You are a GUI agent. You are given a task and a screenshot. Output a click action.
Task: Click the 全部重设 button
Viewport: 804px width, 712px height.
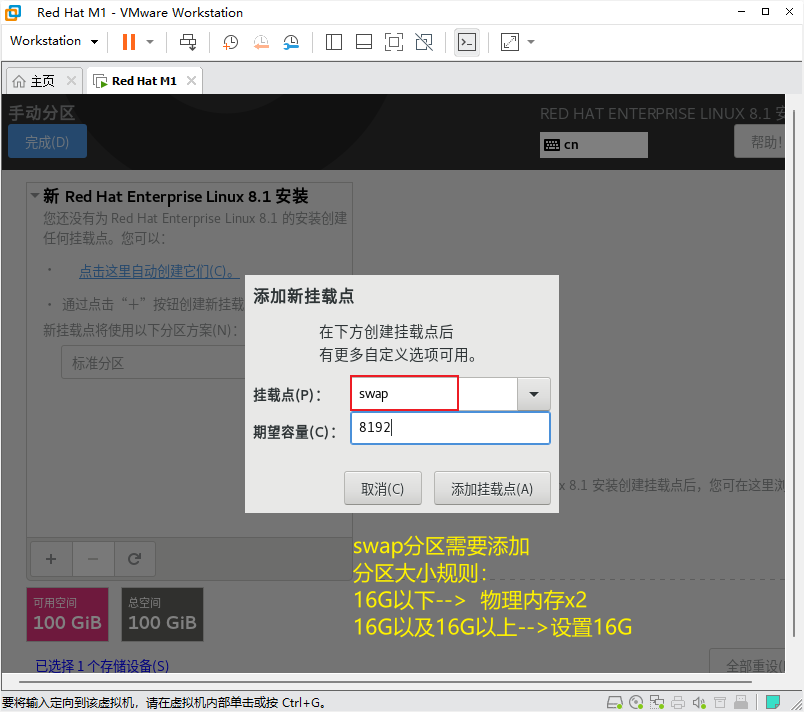tap(749, 662)
